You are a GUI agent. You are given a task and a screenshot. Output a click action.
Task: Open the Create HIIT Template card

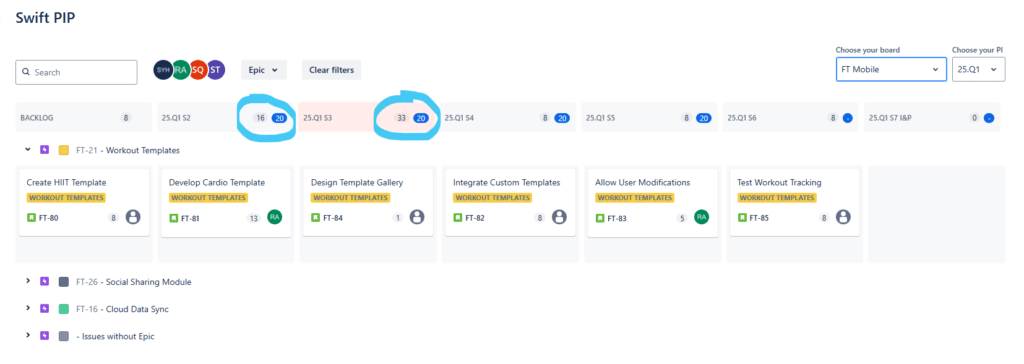[x=84, y=202]
